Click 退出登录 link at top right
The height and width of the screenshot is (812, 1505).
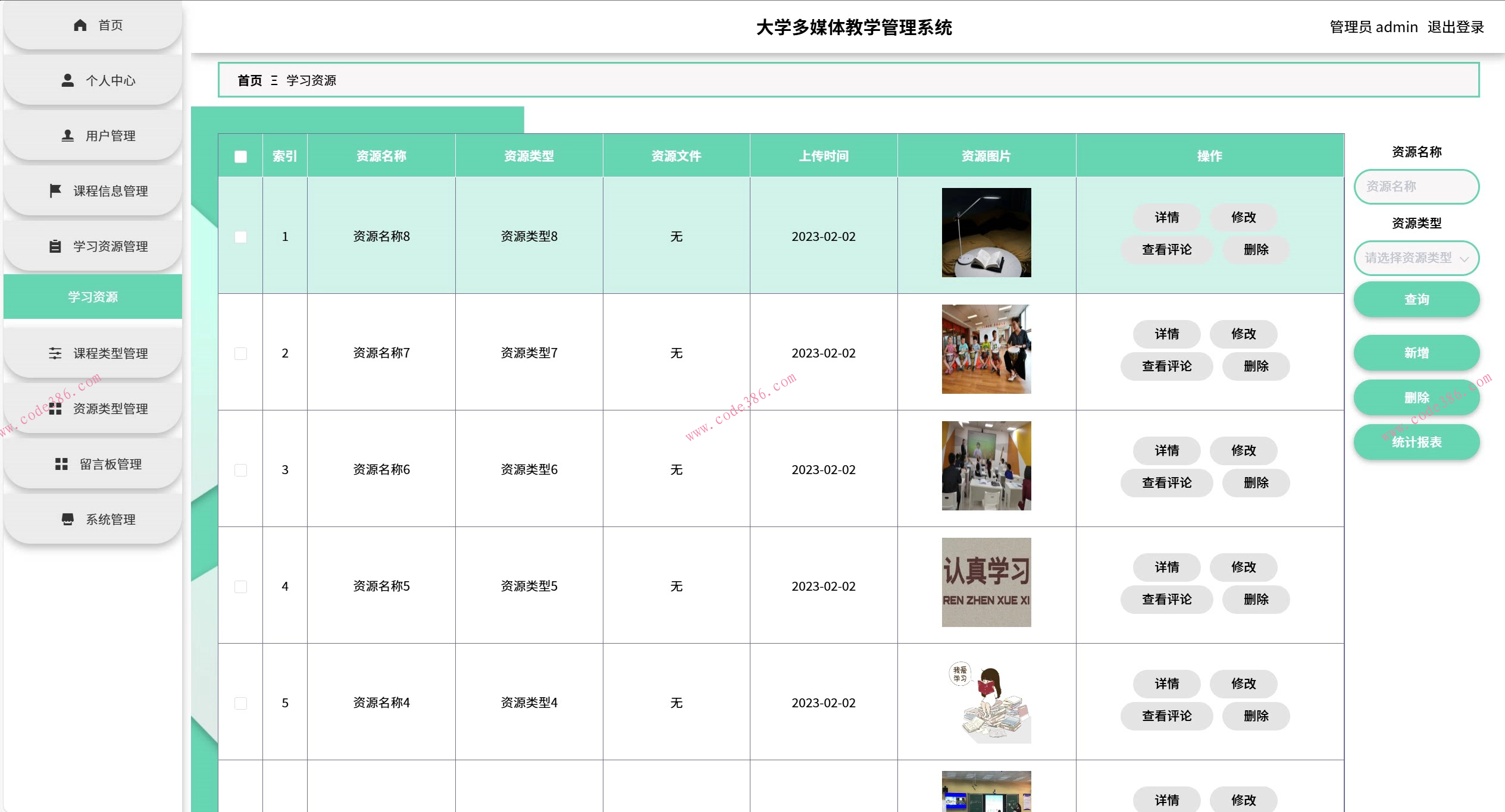[x=1455, y=27]
